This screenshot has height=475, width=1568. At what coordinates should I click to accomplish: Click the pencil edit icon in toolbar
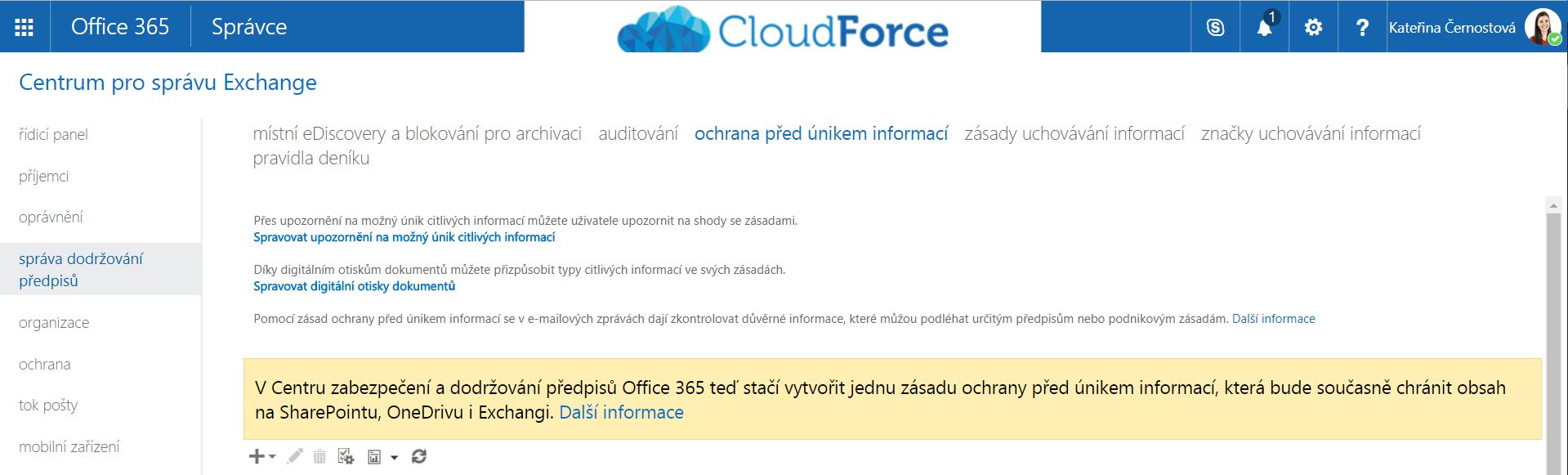tap(295, 457)
